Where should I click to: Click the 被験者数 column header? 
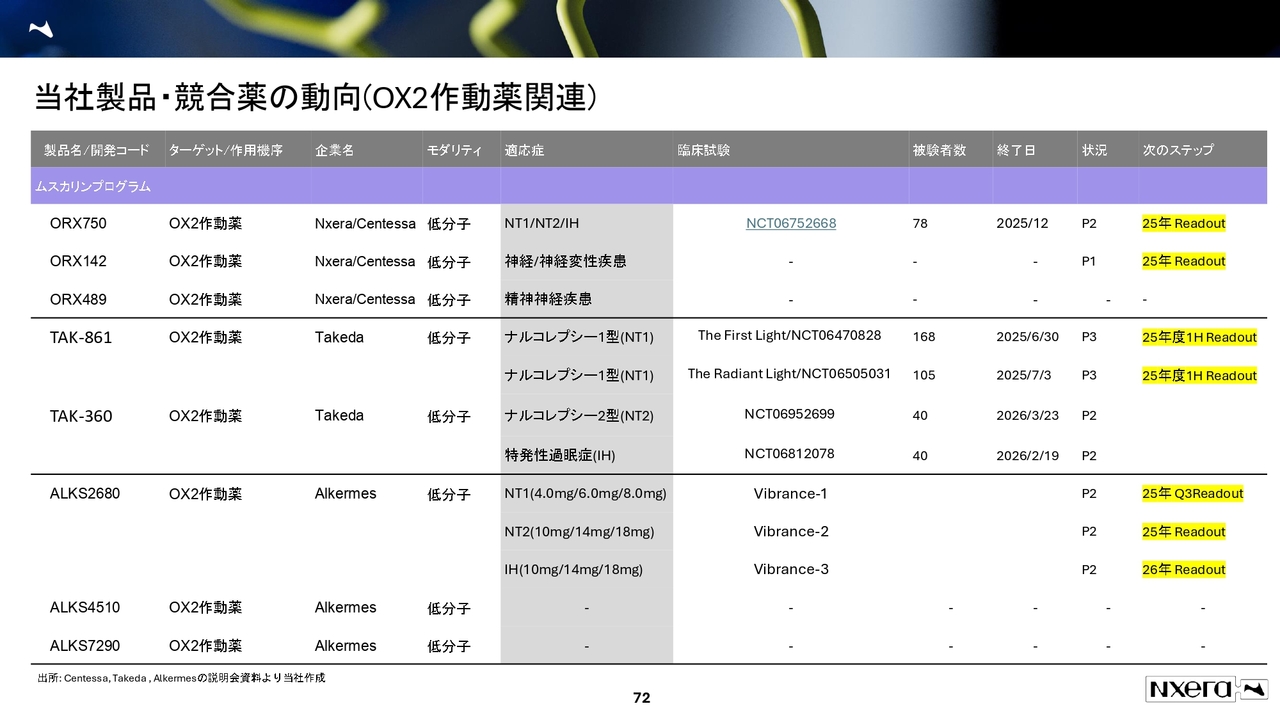939,150
